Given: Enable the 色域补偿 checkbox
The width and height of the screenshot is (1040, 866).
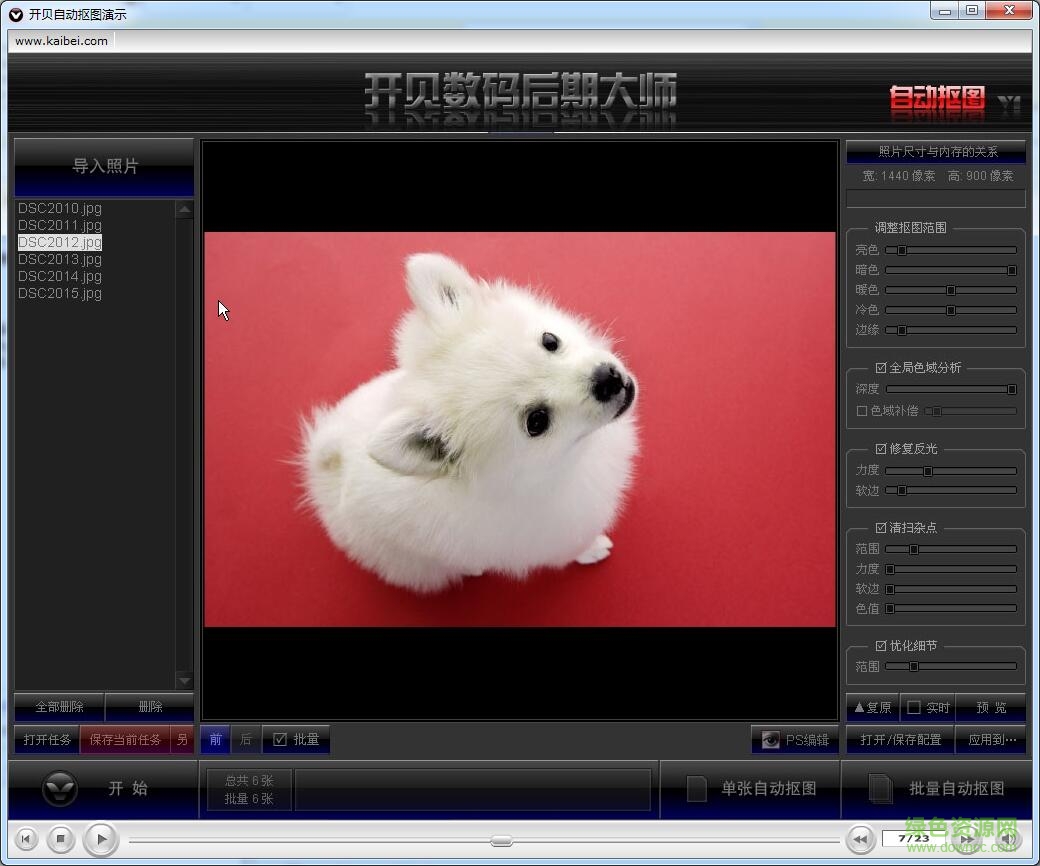Looking at the screenshot, I should 862,411.
